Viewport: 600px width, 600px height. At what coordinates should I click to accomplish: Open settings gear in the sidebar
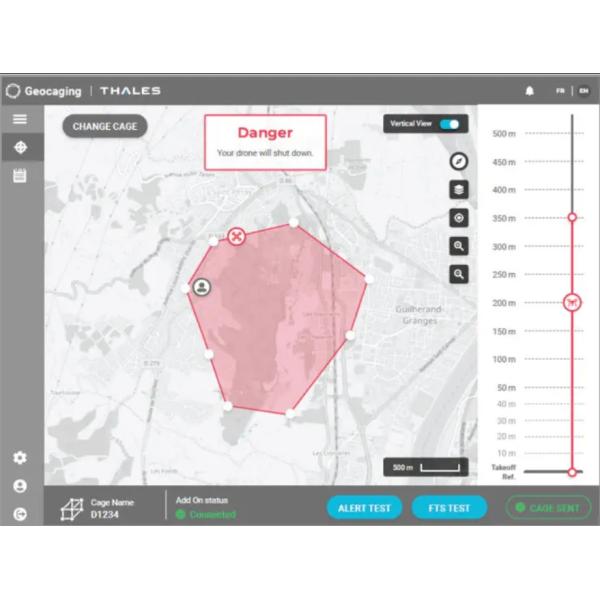point(20,458)
